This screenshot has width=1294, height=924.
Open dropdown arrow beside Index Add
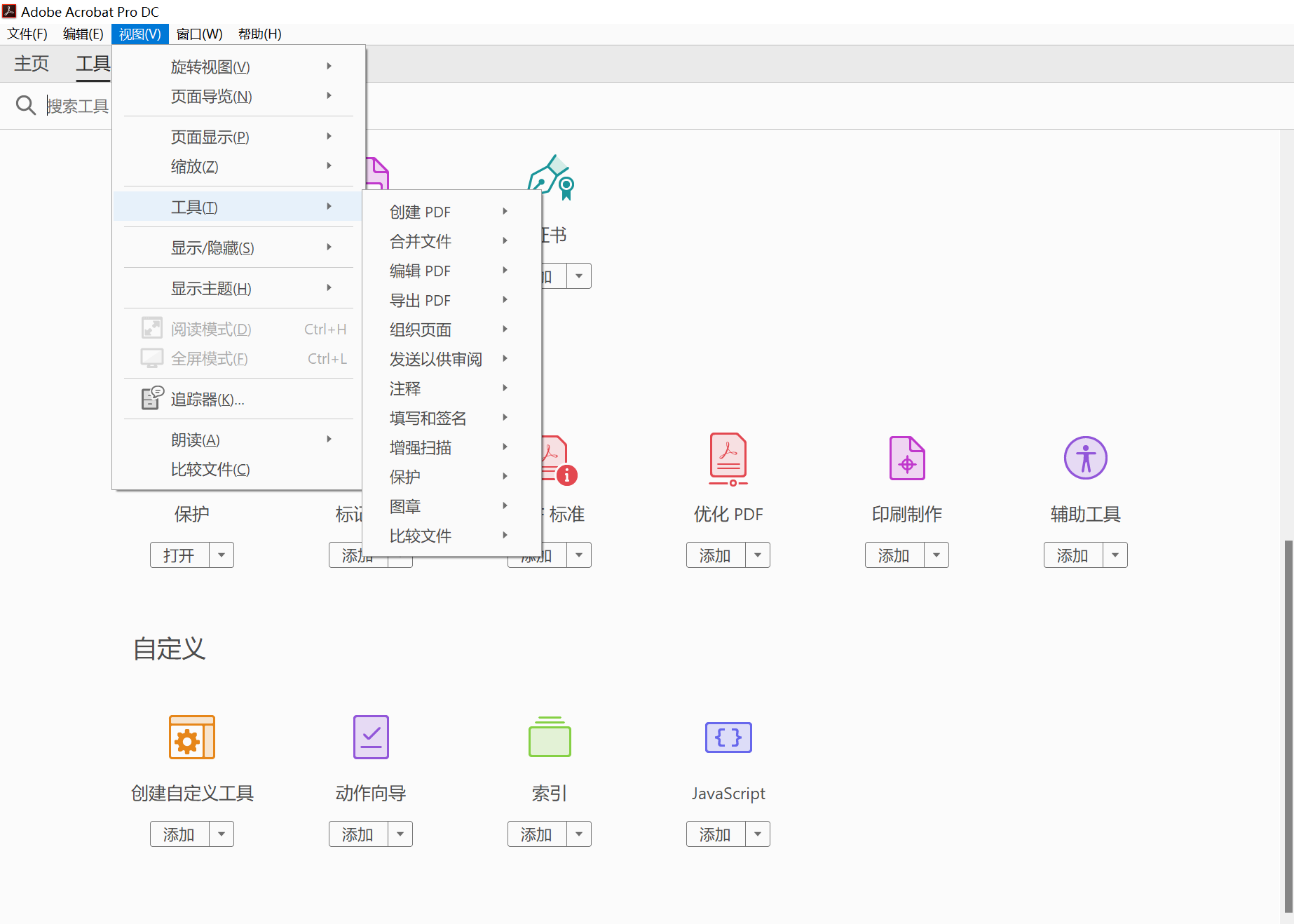579,834
